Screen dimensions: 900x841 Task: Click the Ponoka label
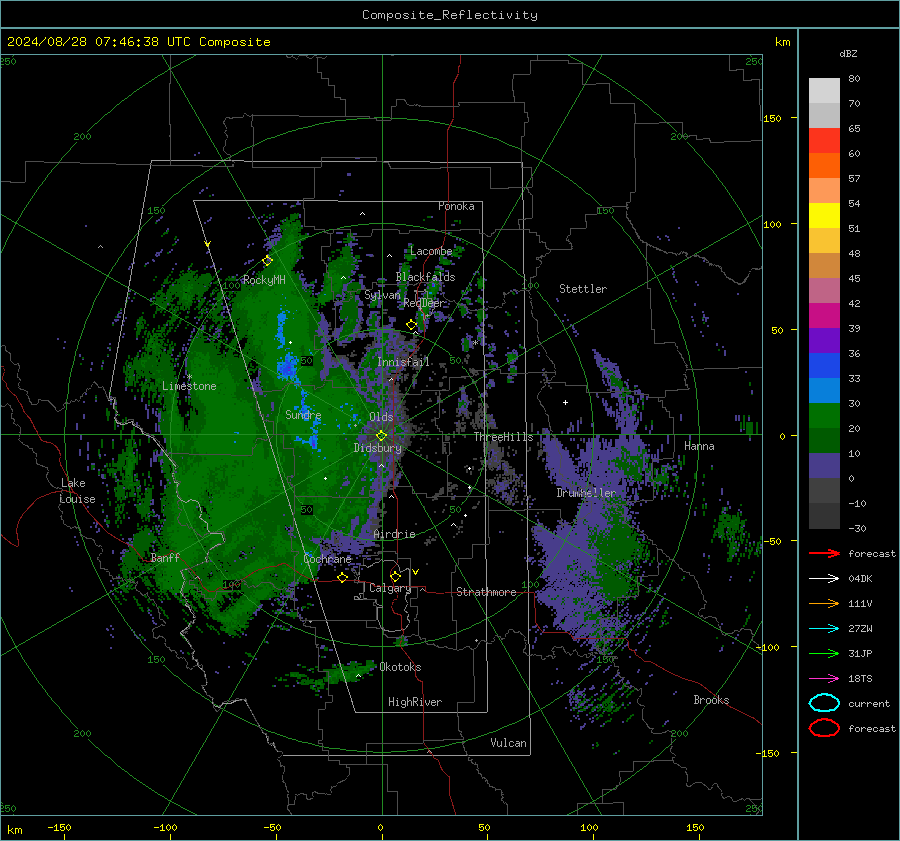[456, 206]
